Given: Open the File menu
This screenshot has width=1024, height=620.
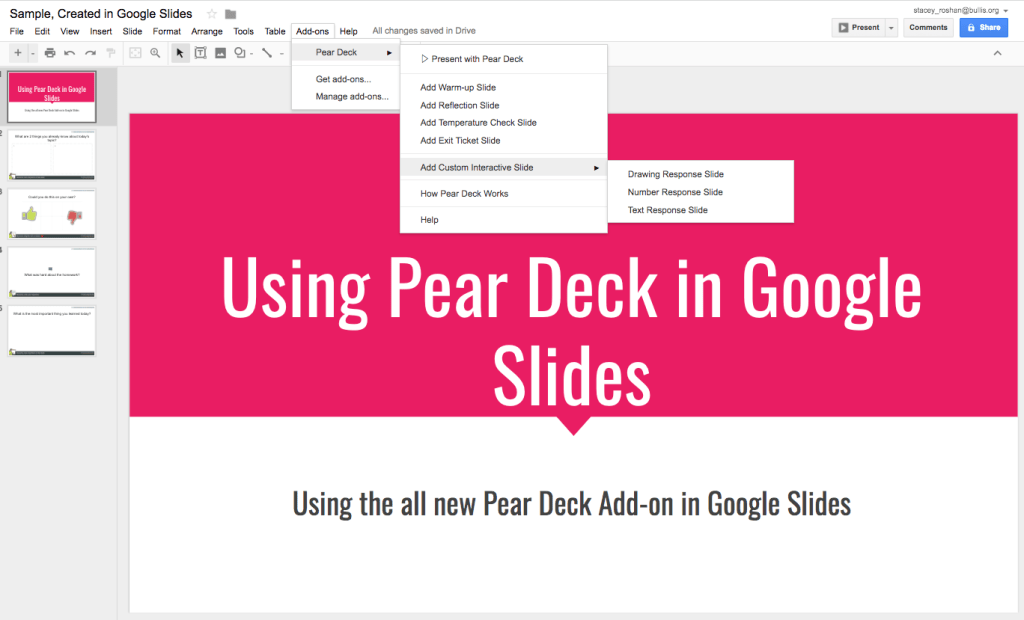Looking at the screenshot, I should click(16, 31).
